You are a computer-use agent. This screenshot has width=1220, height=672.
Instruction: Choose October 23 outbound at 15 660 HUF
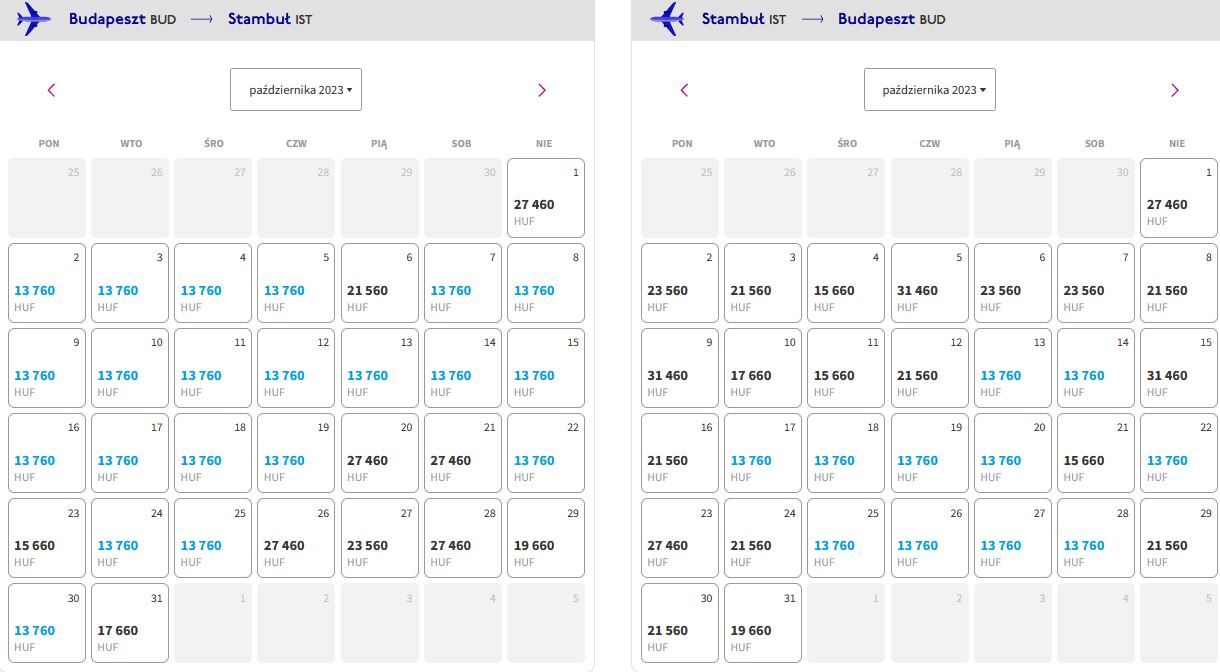click(x=46, y=538)
